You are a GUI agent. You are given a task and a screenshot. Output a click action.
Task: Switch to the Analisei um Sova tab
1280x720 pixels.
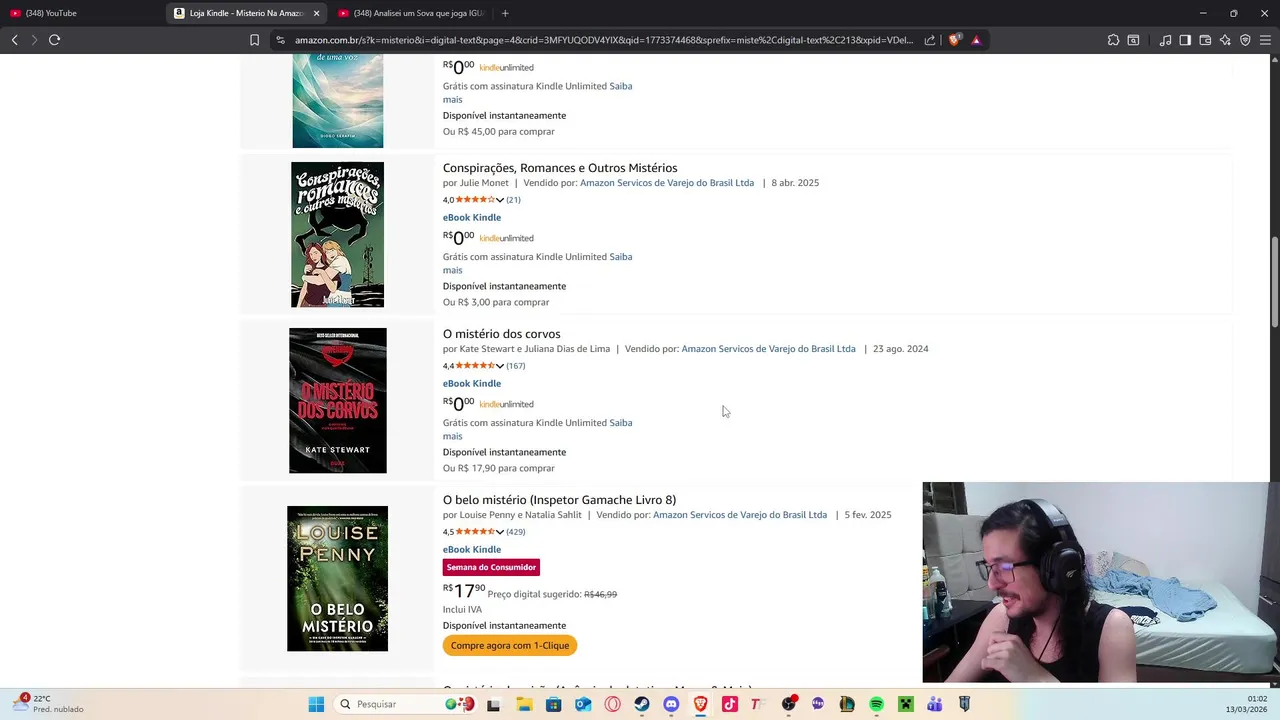(x=412, y=13)
